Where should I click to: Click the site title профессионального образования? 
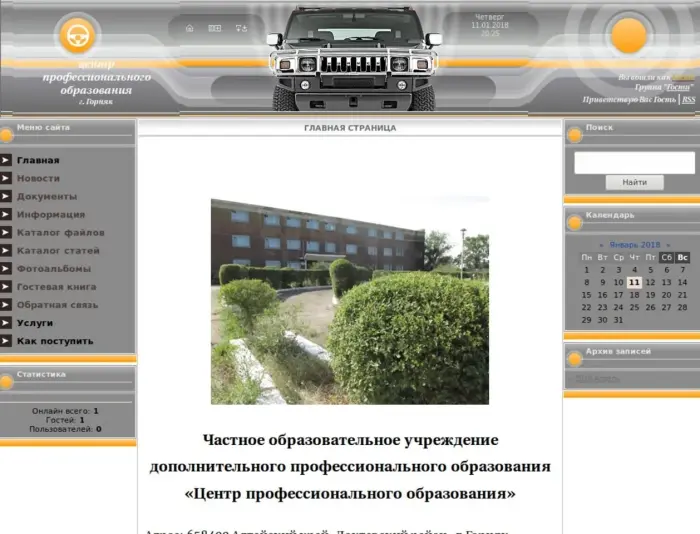[96, 83]
